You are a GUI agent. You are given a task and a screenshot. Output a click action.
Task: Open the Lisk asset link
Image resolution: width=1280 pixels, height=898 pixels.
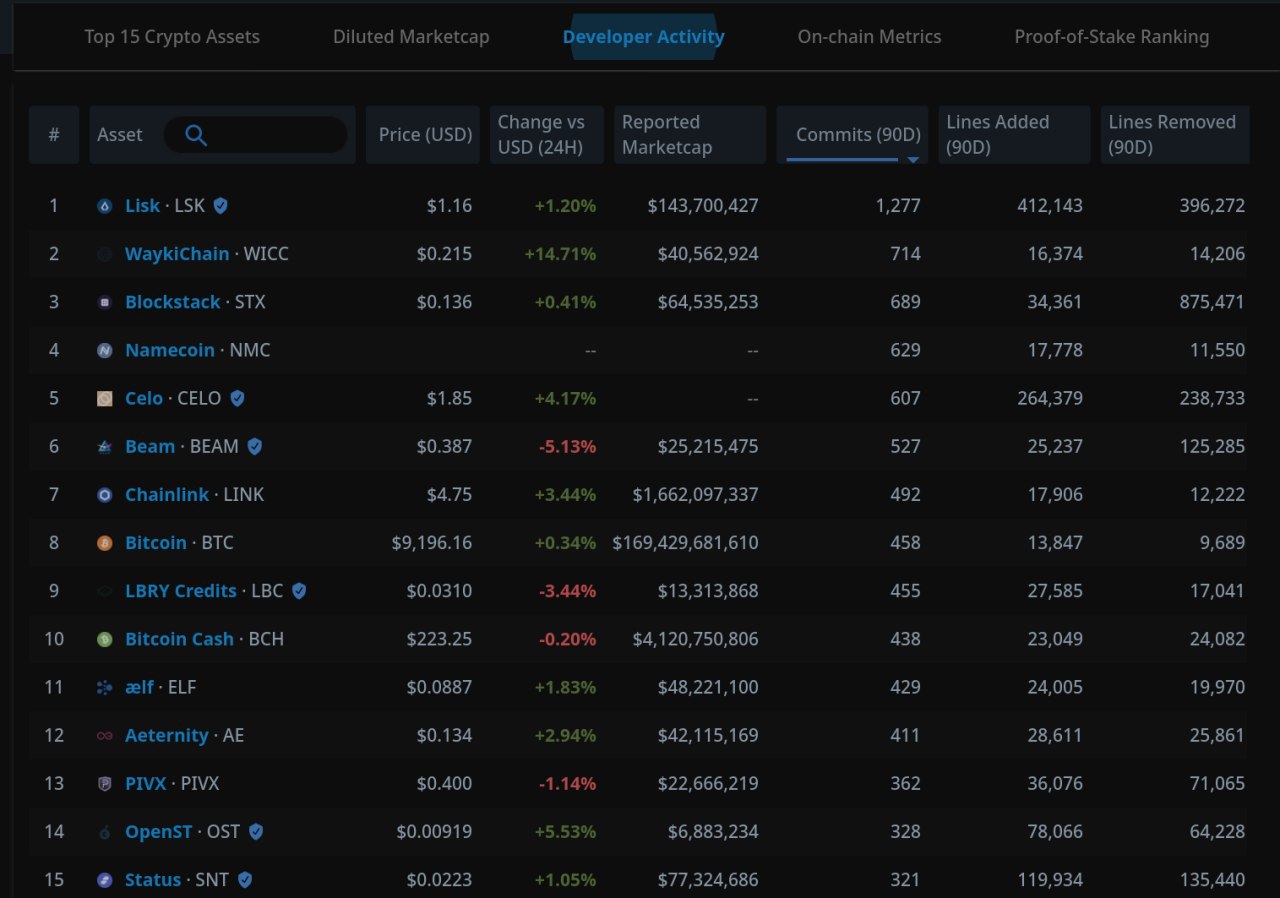(x=142, y=205)
